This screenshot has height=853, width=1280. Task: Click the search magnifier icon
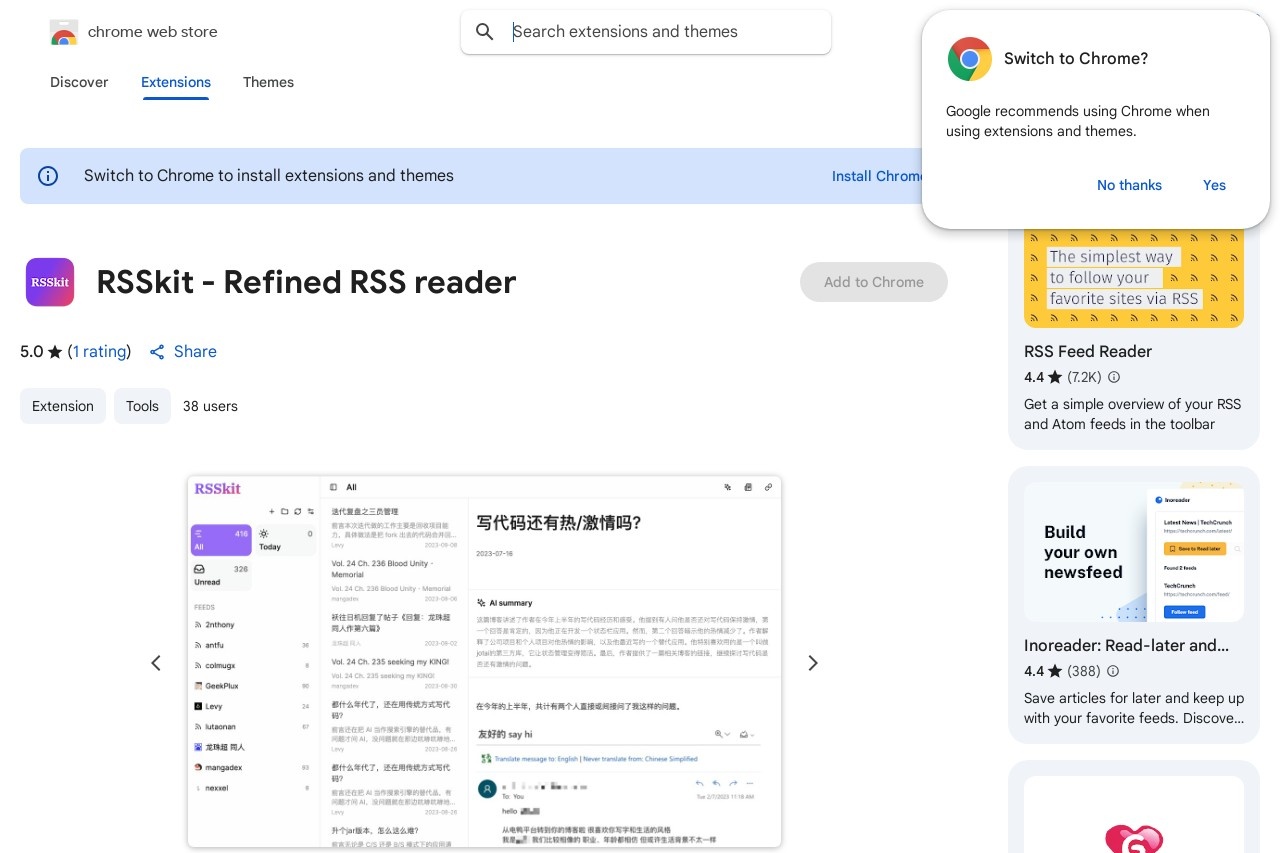coord(485,32)
